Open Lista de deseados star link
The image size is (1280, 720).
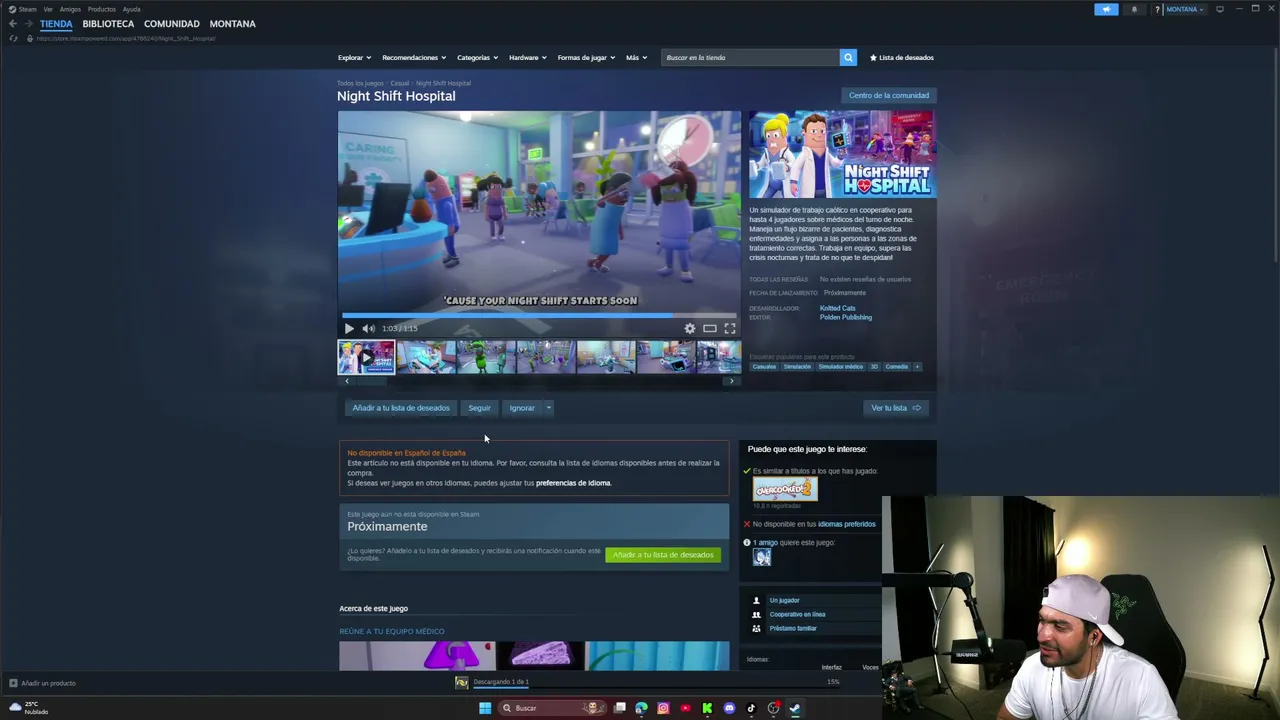pos(902,57)
